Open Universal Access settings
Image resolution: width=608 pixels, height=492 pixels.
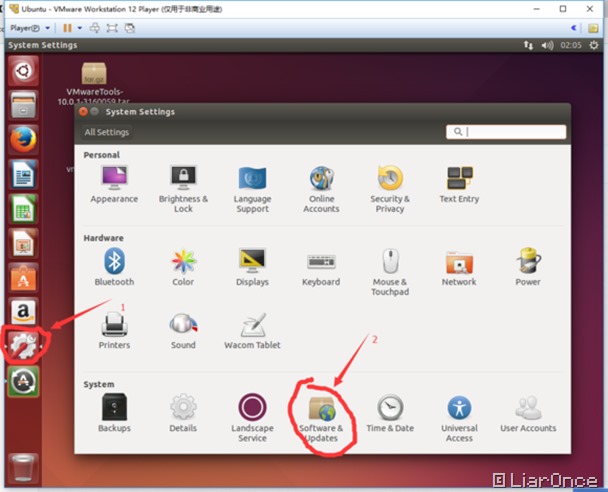[x=459, y=418]
